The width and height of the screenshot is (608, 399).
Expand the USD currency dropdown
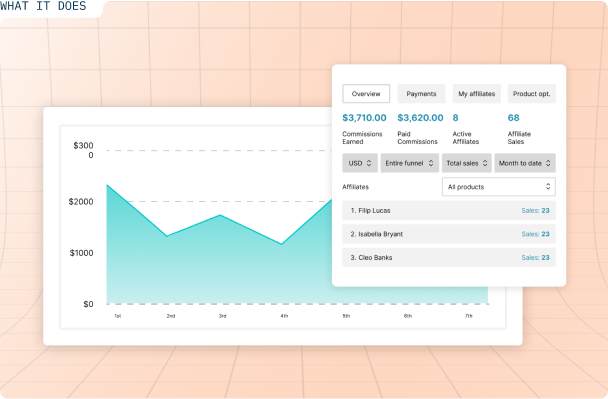point(360,163)
